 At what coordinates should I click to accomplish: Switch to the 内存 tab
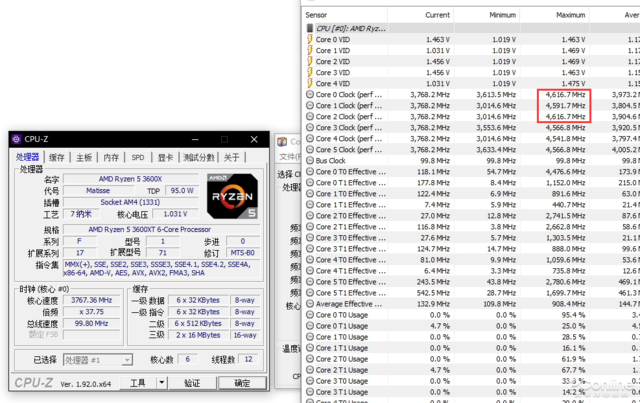point(111,158)
